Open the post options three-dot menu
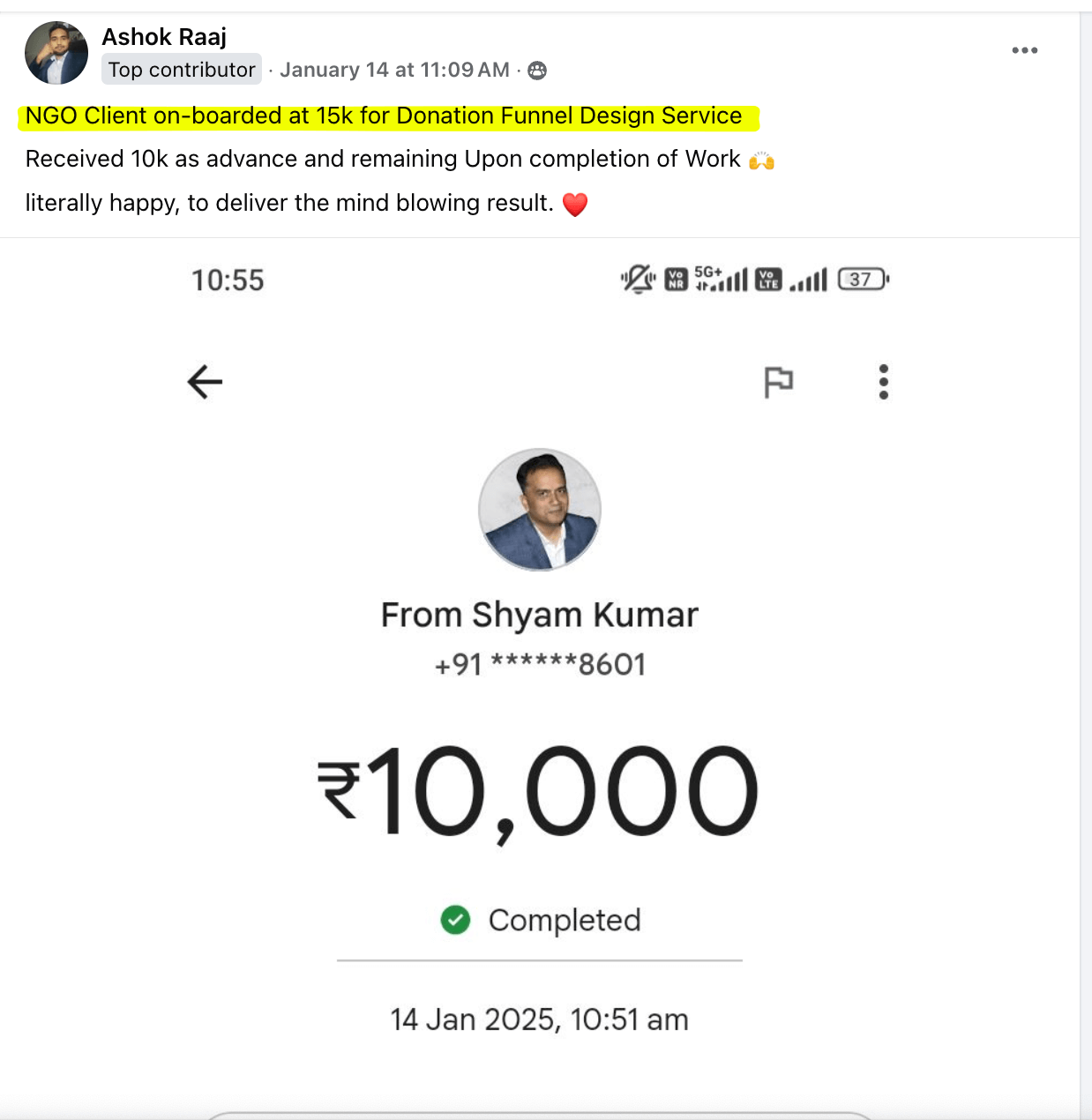This screenshot has height=1120, width=1092. [x=1024, y=50]
